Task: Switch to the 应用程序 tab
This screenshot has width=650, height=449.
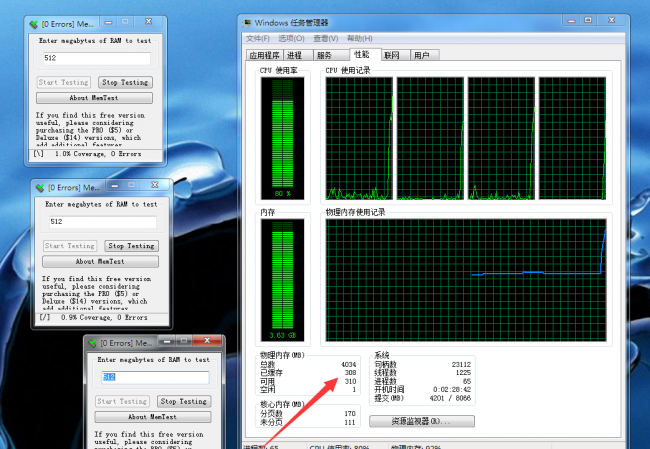Action: [264, 55]
